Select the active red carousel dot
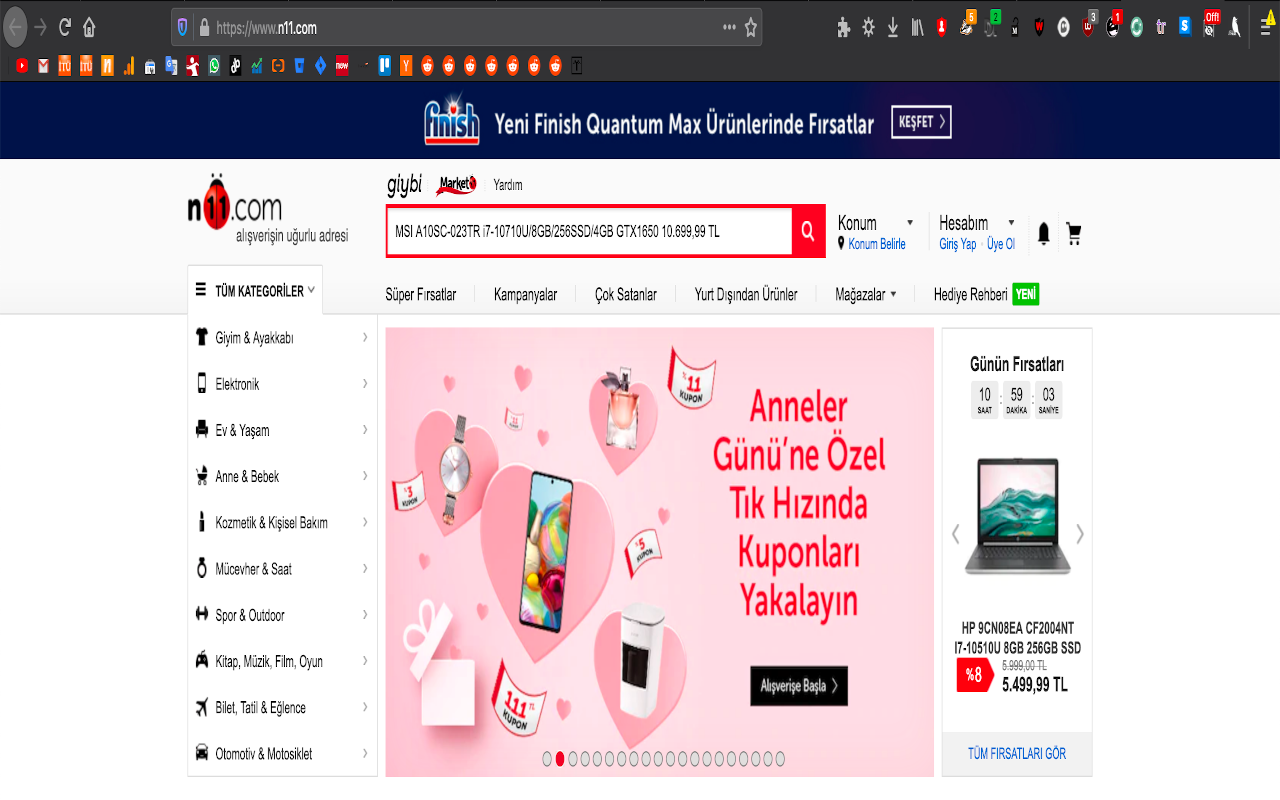This screenshot has height=800, width=1280. tap(560, 759)
